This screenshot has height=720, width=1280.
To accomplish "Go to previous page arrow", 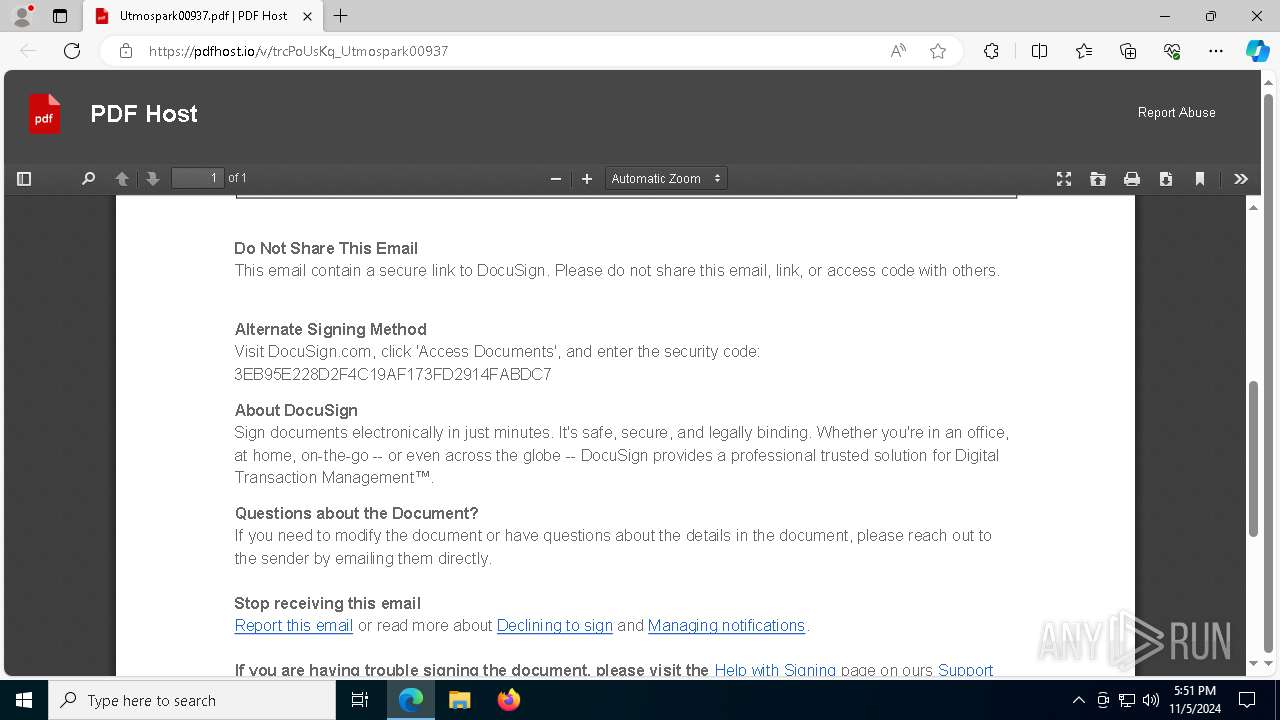I will tap(122, 179).
